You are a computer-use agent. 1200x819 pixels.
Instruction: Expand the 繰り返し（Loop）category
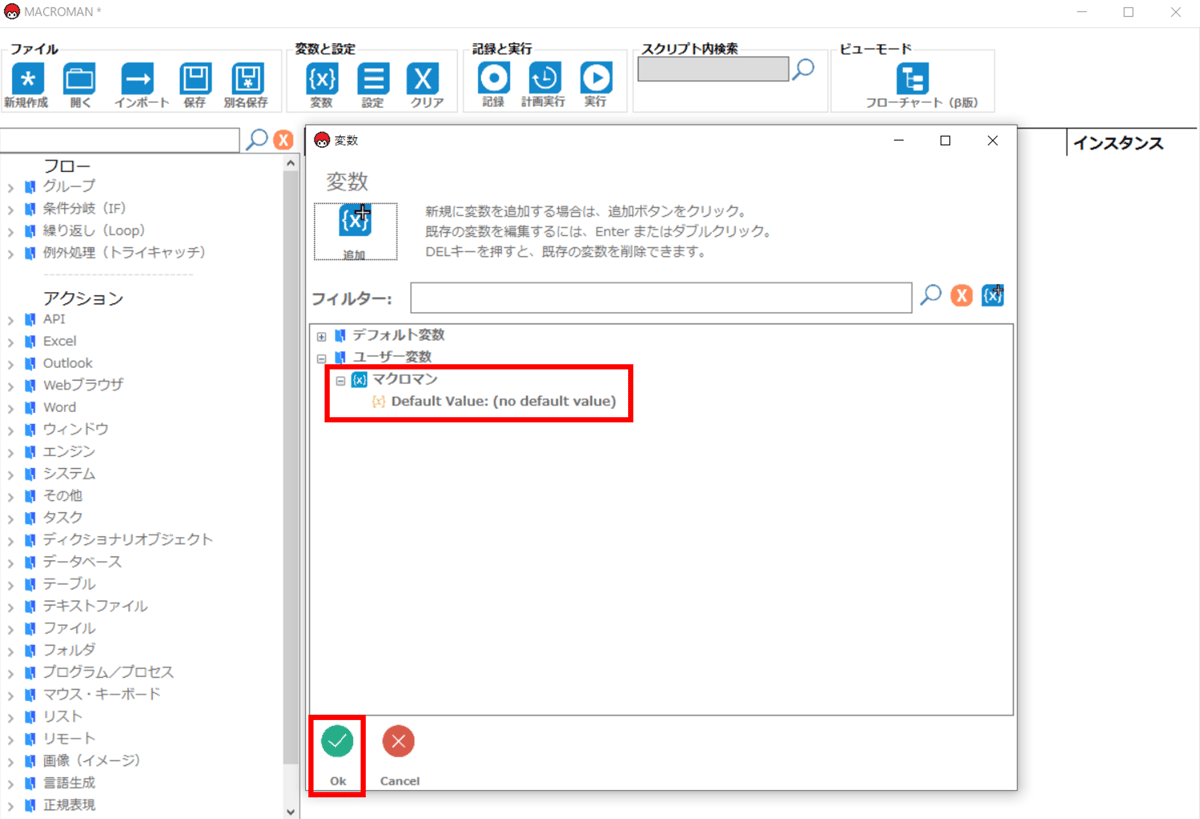click(x=10, y=230)
